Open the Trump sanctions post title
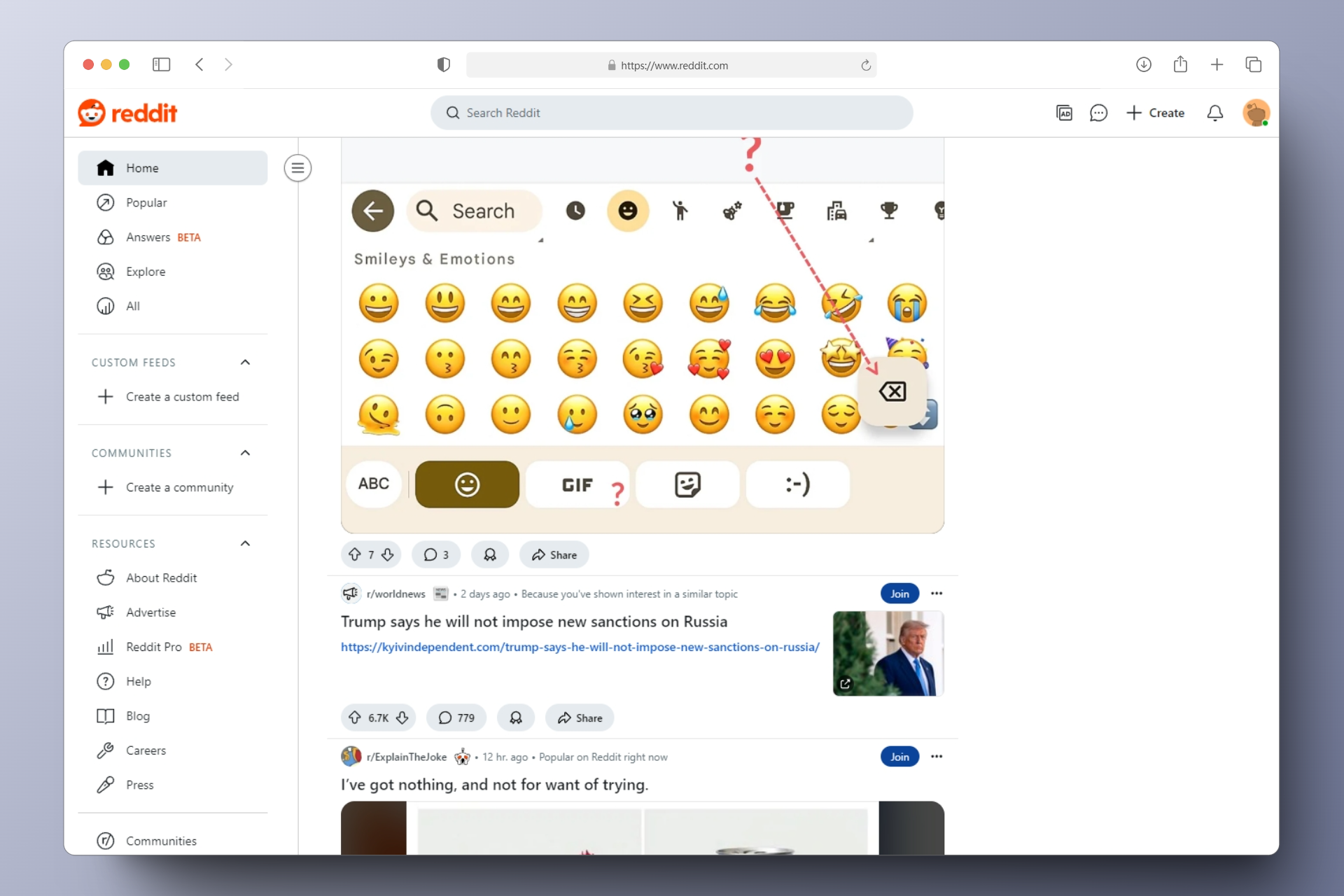1344x896 pixels. tap(534, 622)
